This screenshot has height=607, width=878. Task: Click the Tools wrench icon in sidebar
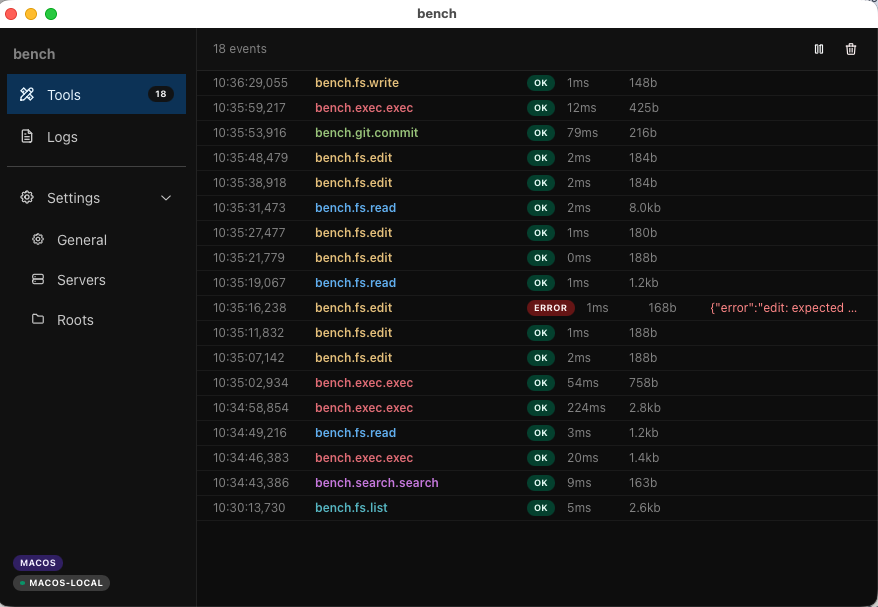(x=27, y=94)
